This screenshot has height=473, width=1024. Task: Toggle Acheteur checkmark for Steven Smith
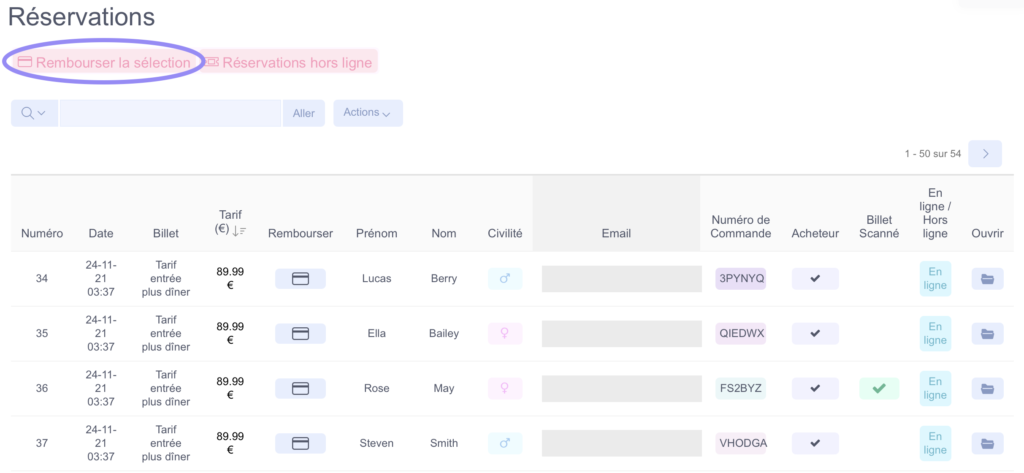point(815,444)
